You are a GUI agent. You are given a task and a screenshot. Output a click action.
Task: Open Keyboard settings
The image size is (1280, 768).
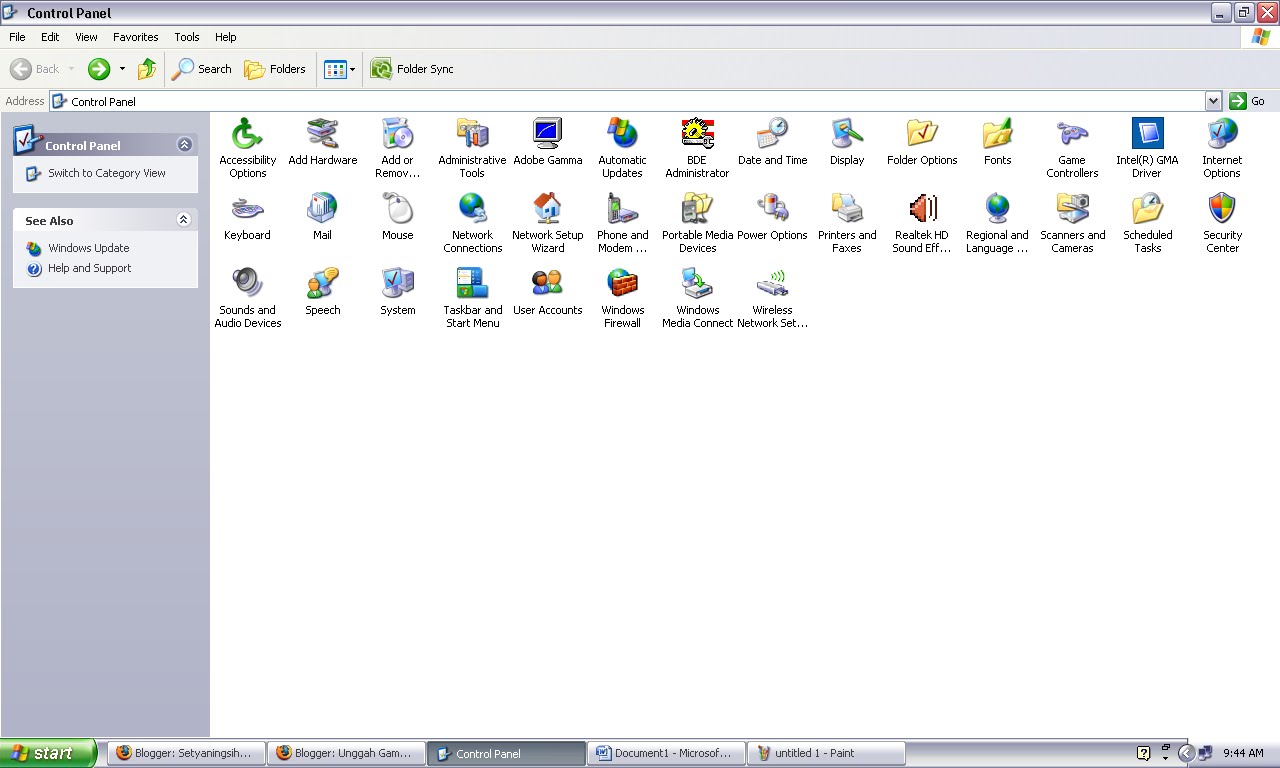tap(247, 216)
